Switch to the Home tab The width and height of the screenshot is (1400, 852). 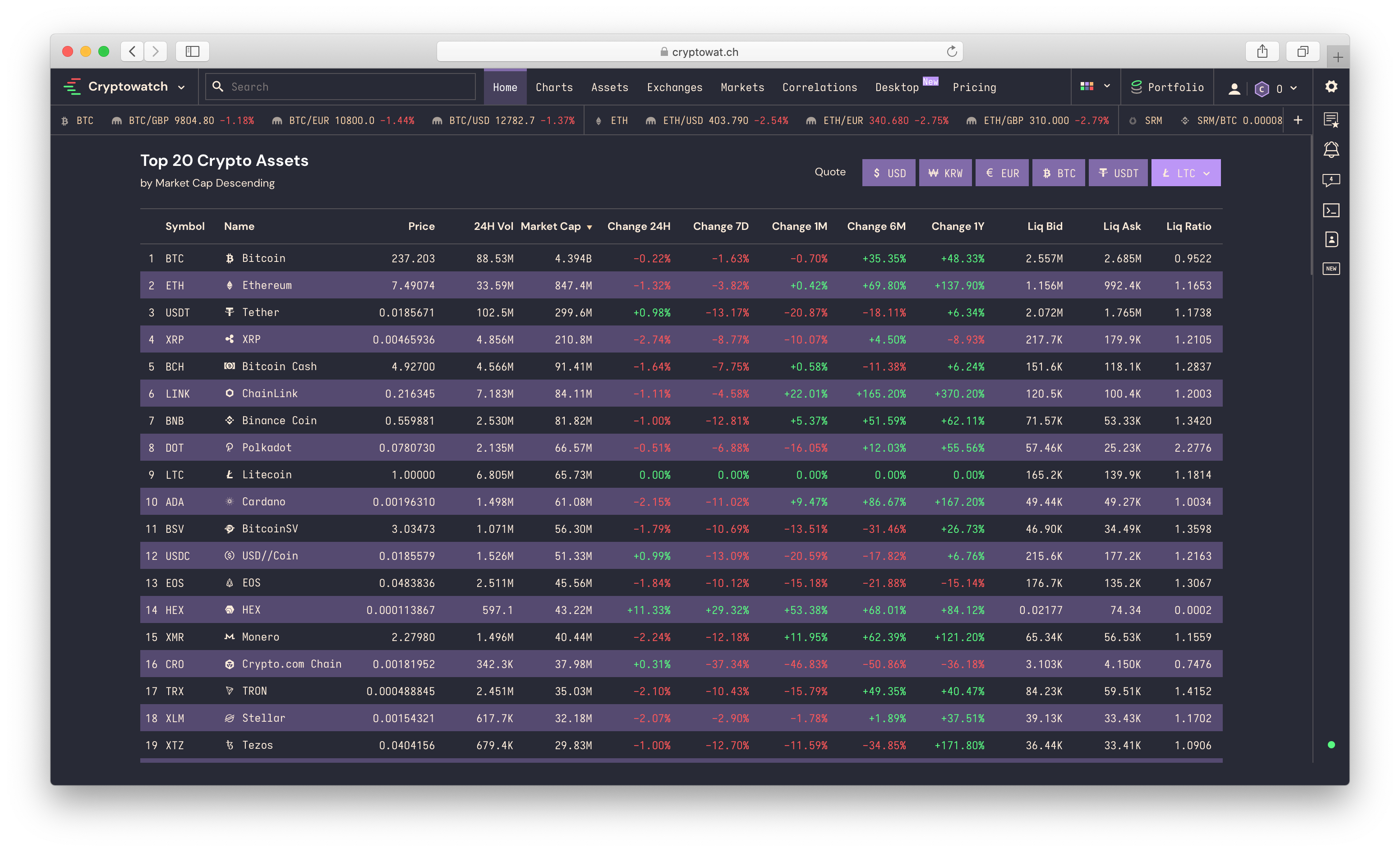[505, 87]
